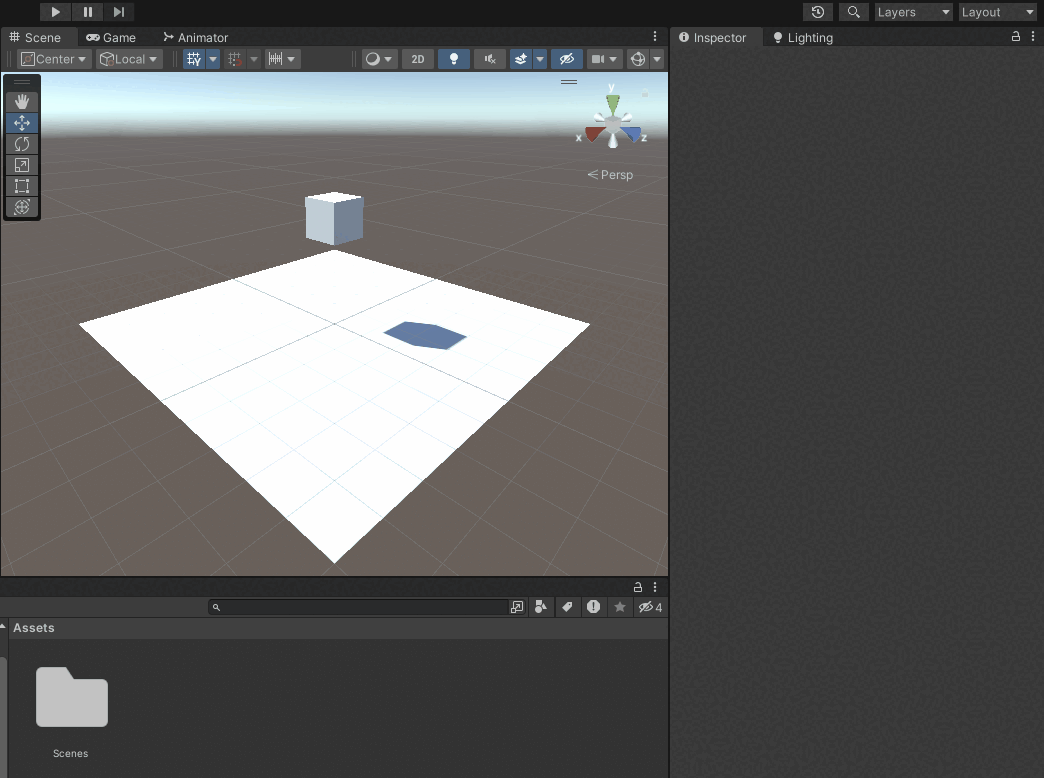
Task: Click the tools overlay drag handle
Action: click(x=22, y=82)
